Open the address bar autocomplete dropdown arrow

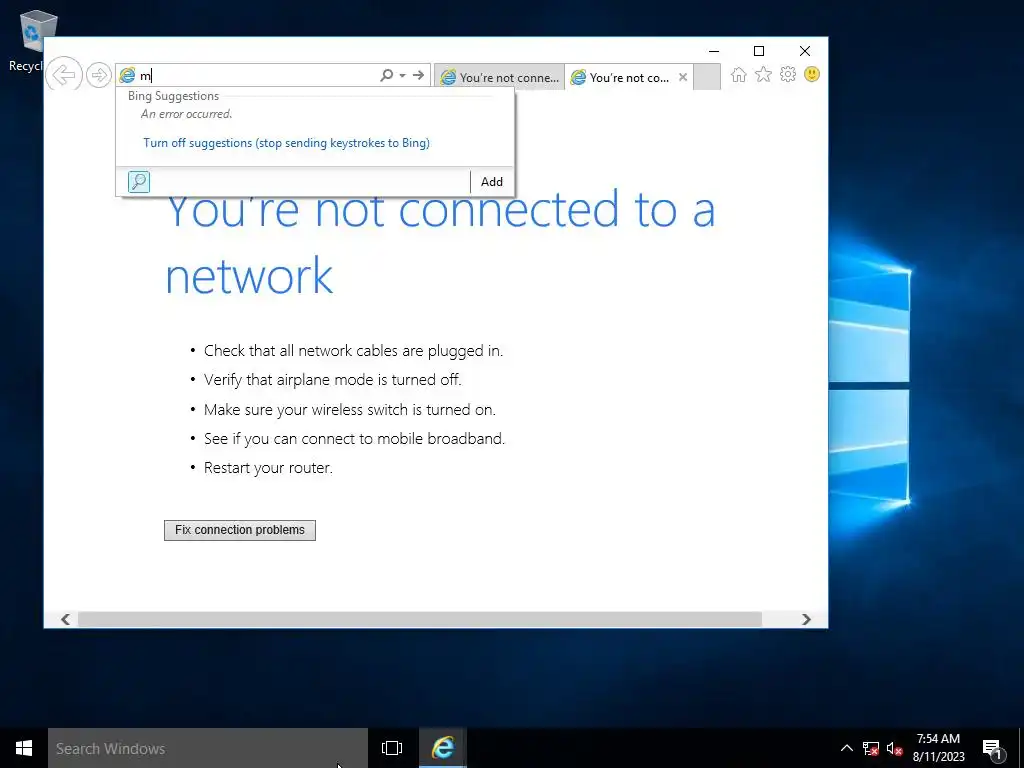[402, 75]
